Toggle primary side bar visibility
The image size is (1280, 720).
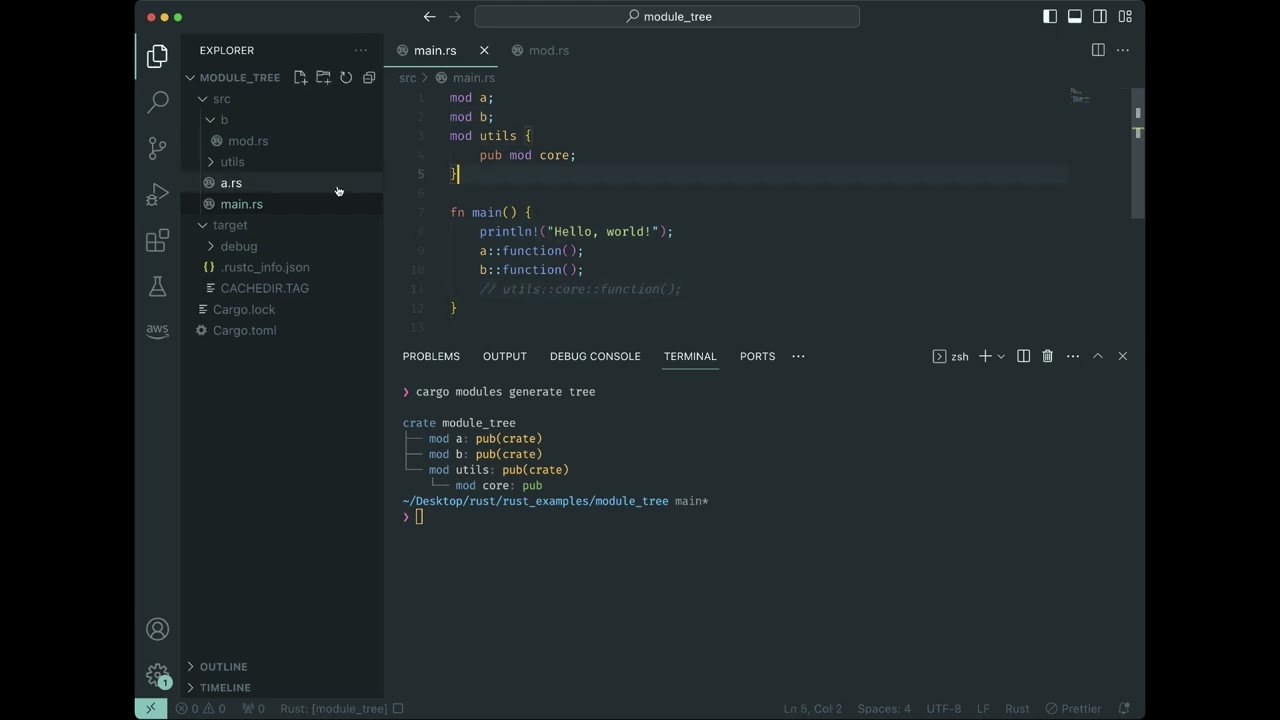point(1050,16)
